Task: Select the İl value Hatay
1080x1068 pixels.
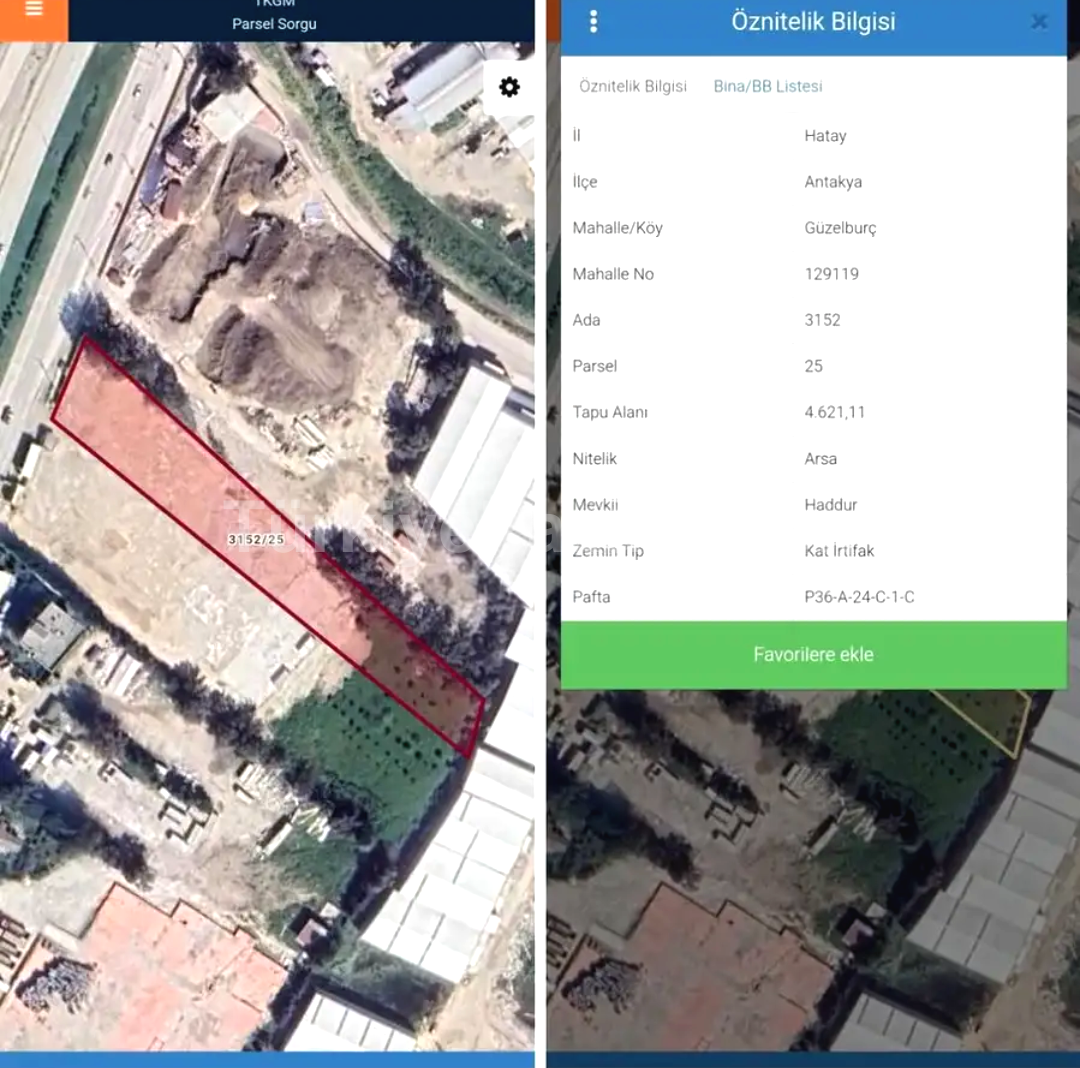Action: (x=825, y=136)
